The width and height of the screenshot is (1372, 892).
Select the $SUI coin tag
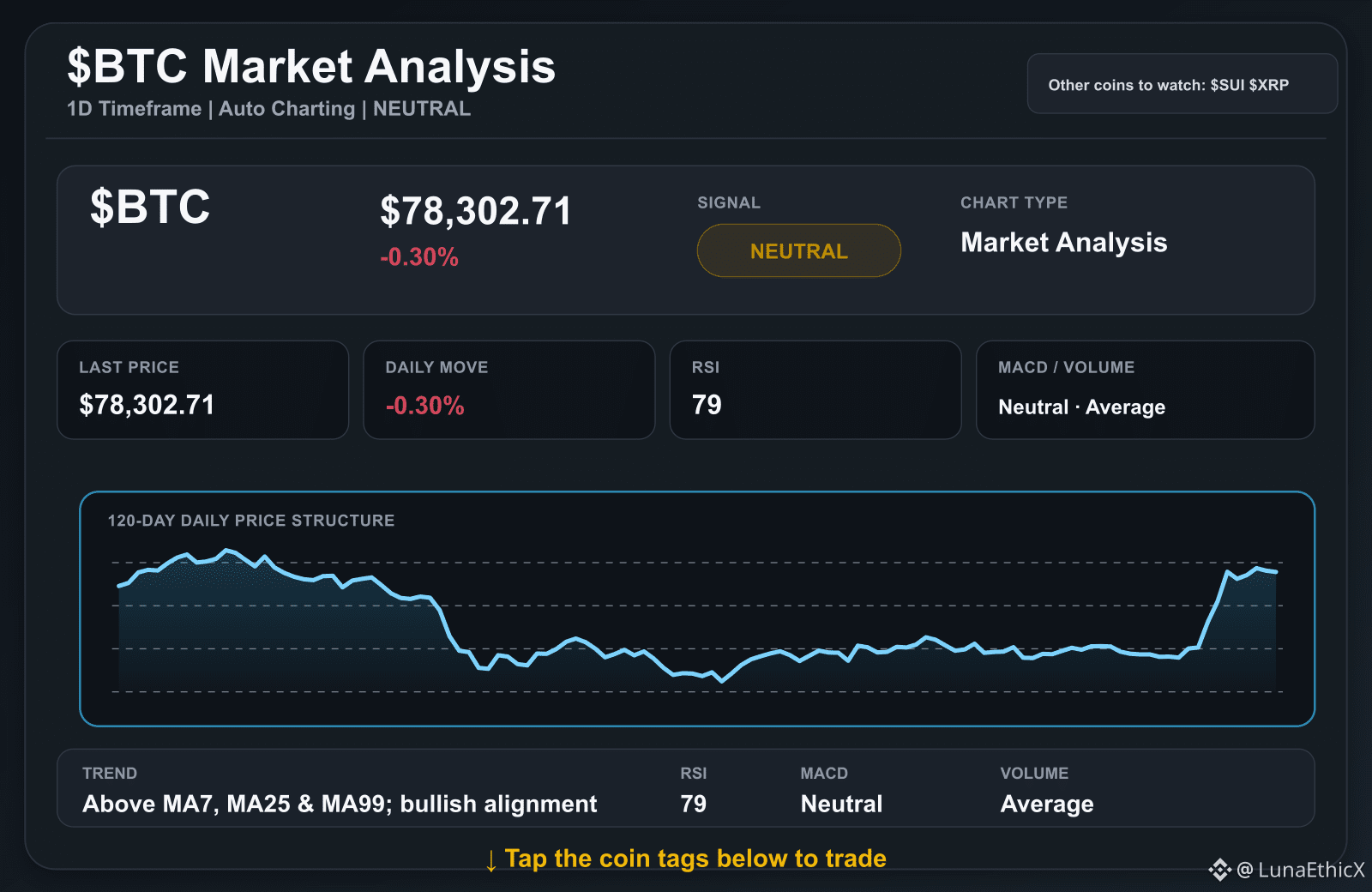1227,85
